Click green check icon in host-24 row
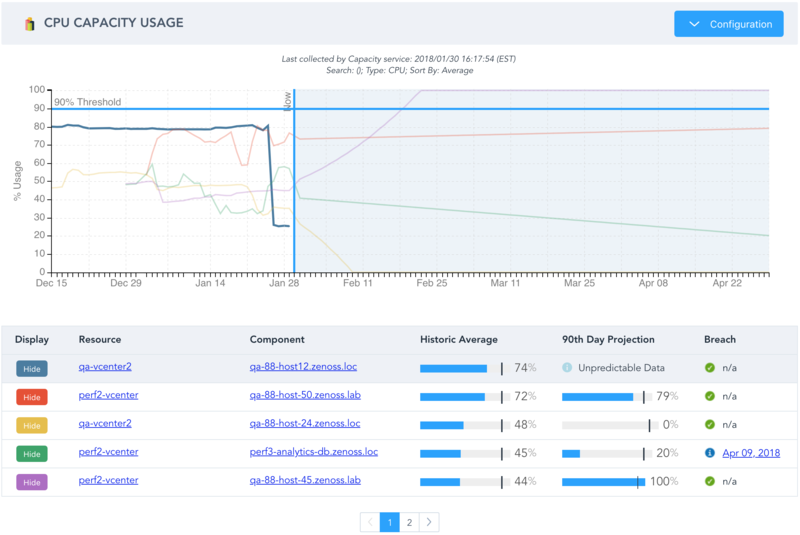This screenshot has height=535, width=800. [x=710, y=424]
